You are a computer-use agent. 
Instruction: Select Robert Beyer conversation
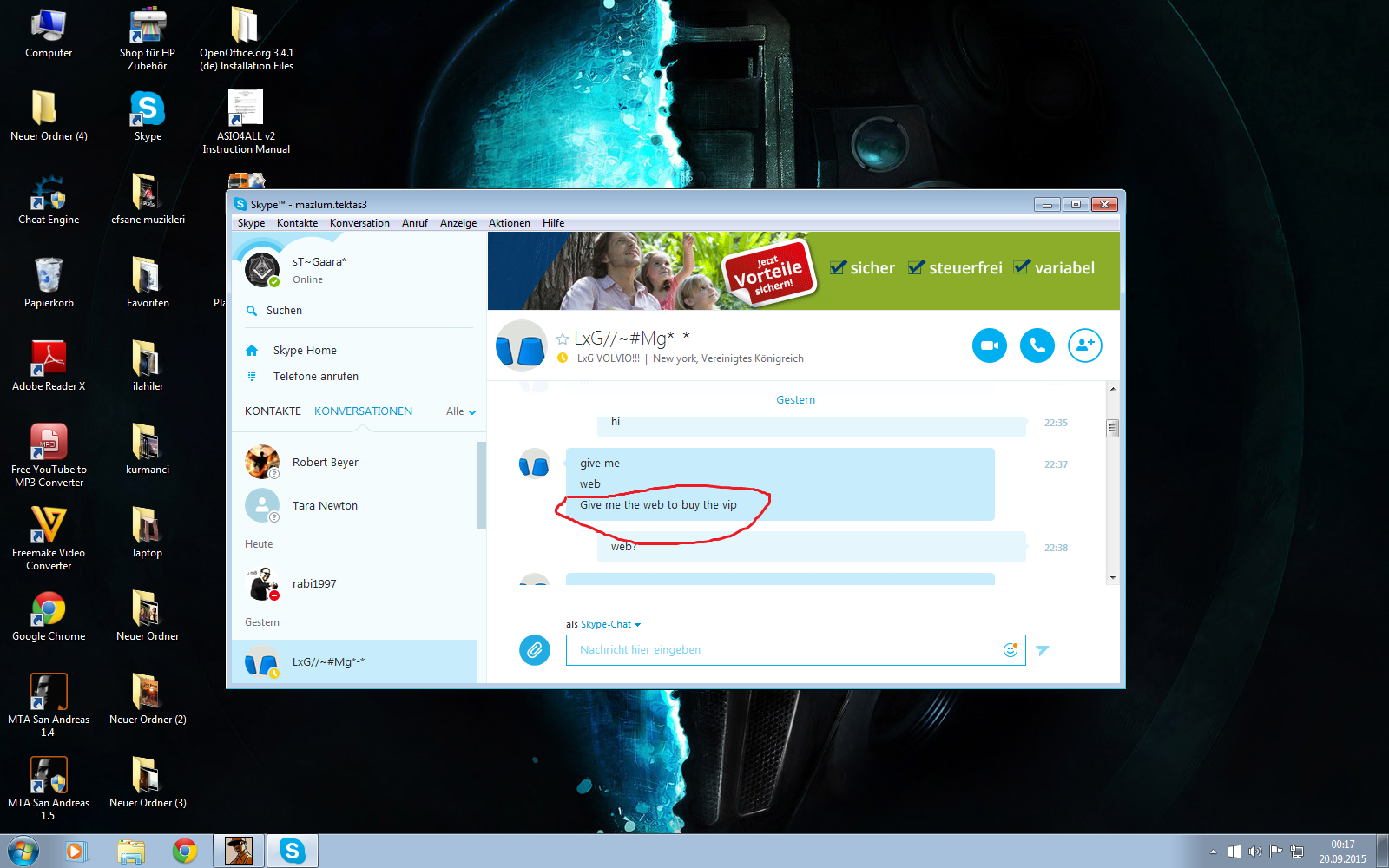pyautogui.click(x=354, y=462)
